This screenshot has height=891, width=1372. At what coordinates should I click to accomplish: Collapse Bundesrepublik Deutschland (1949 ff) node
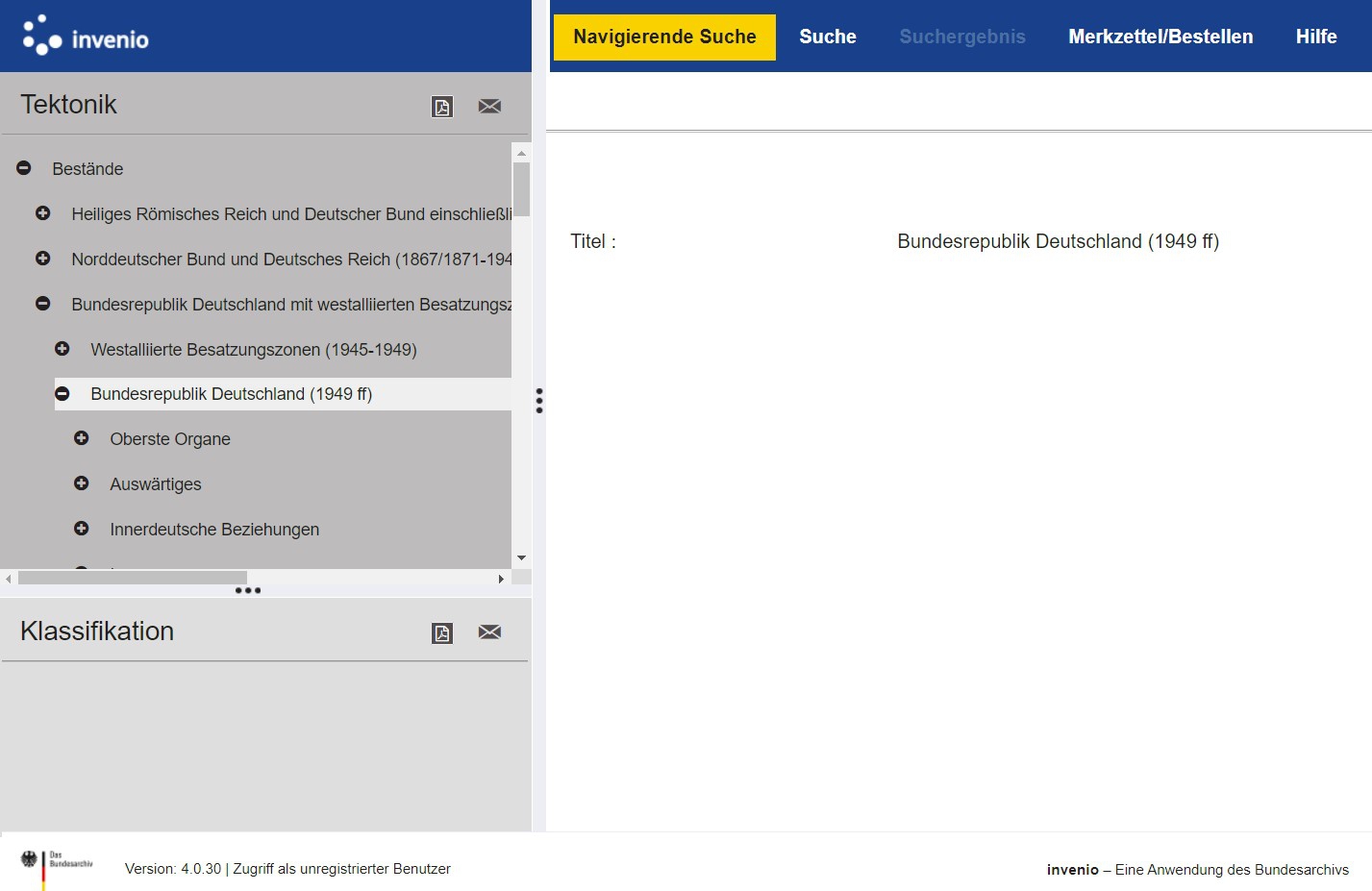[x=62, y=394]
